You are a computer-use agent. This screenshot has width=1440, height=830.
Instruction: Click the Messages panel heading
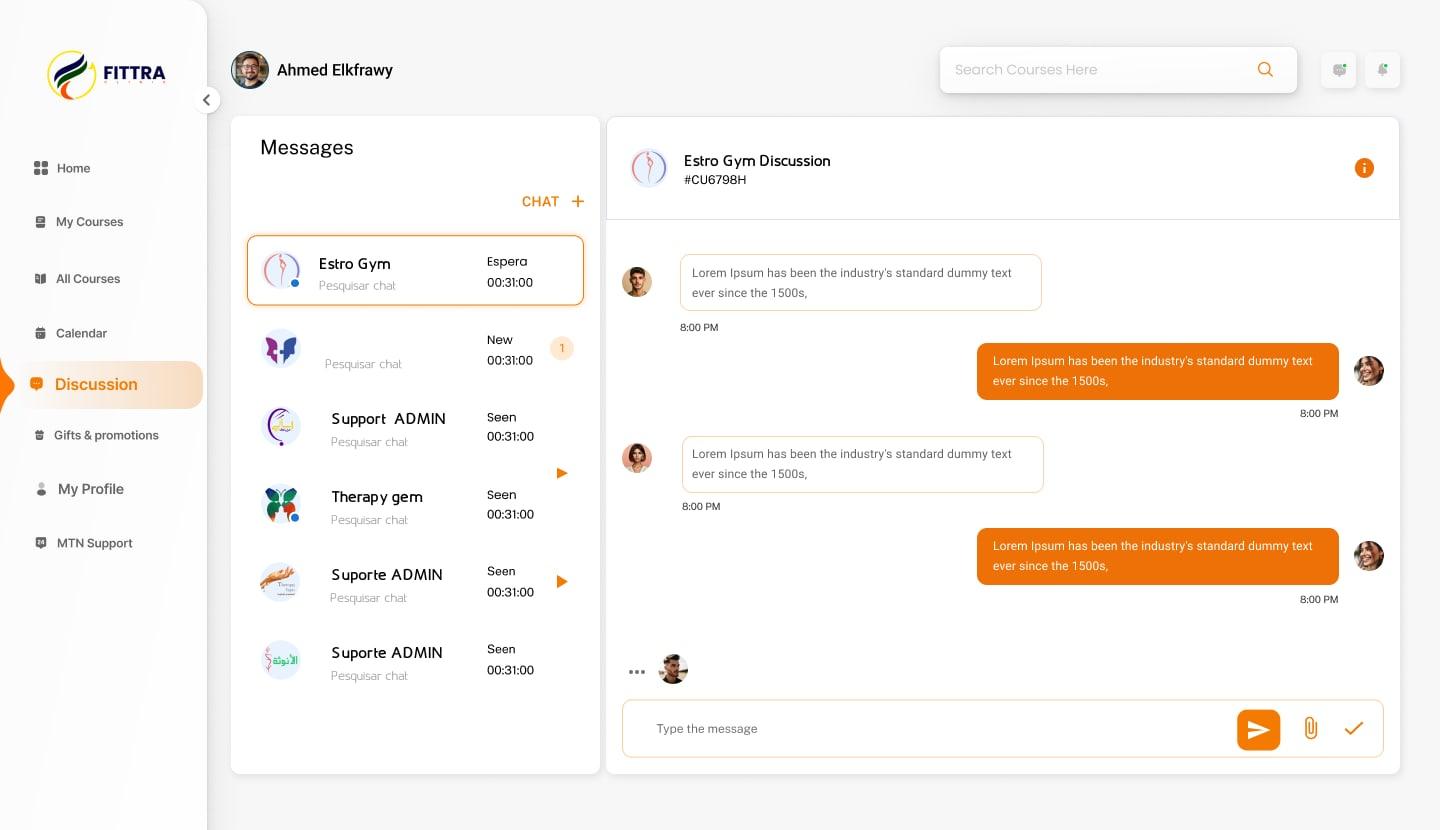(x=307, y=148)
